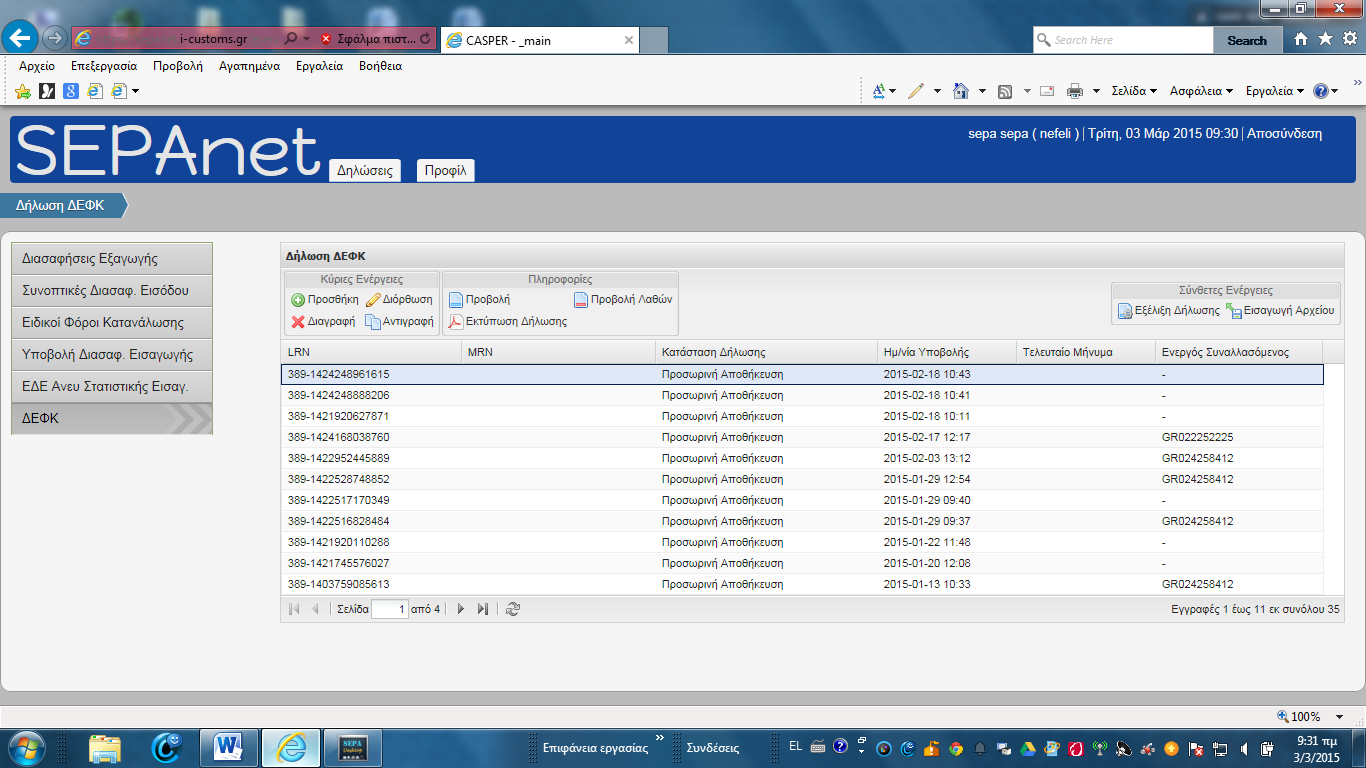Sort by Κατάσταση Δήλωσης column header

click(766, 352)
